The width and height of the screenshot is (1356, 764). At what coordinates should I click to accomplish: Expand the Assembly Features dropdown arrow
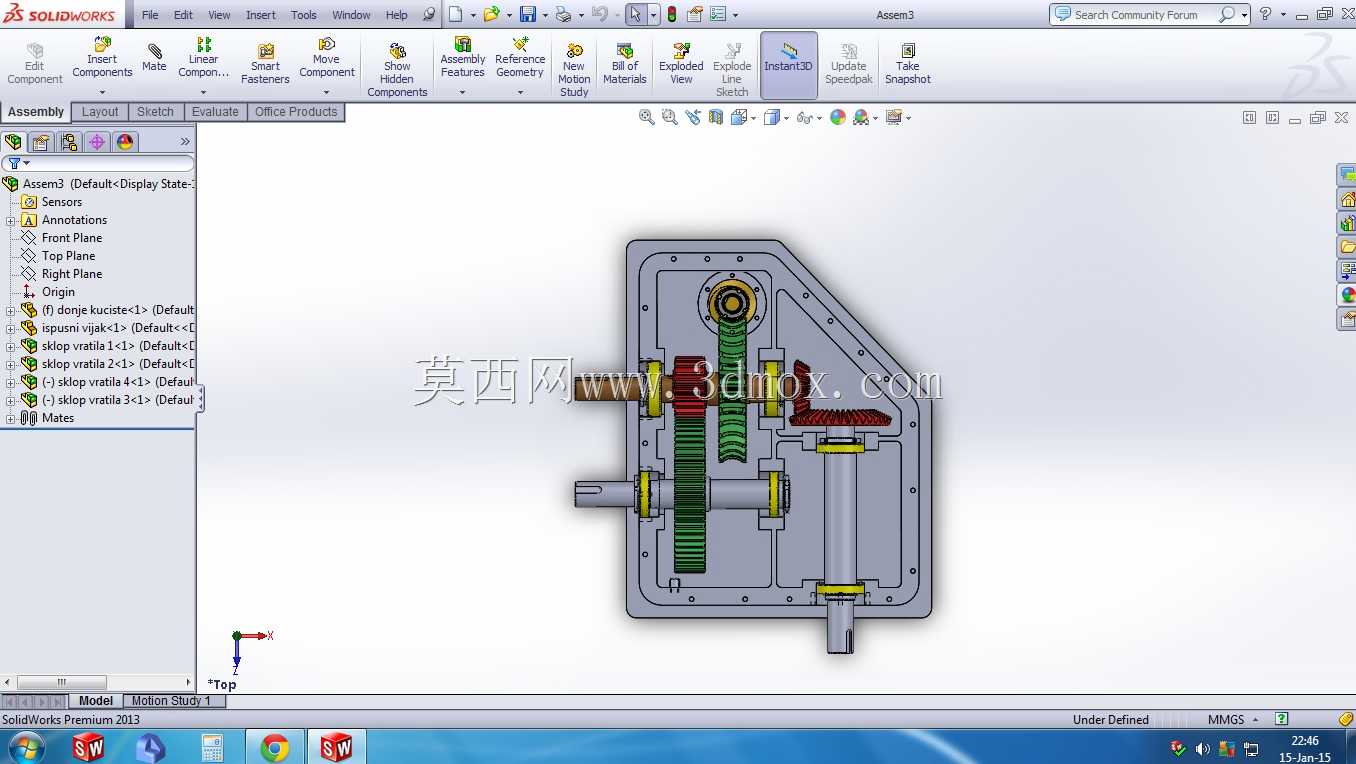(x=462, y=93)
